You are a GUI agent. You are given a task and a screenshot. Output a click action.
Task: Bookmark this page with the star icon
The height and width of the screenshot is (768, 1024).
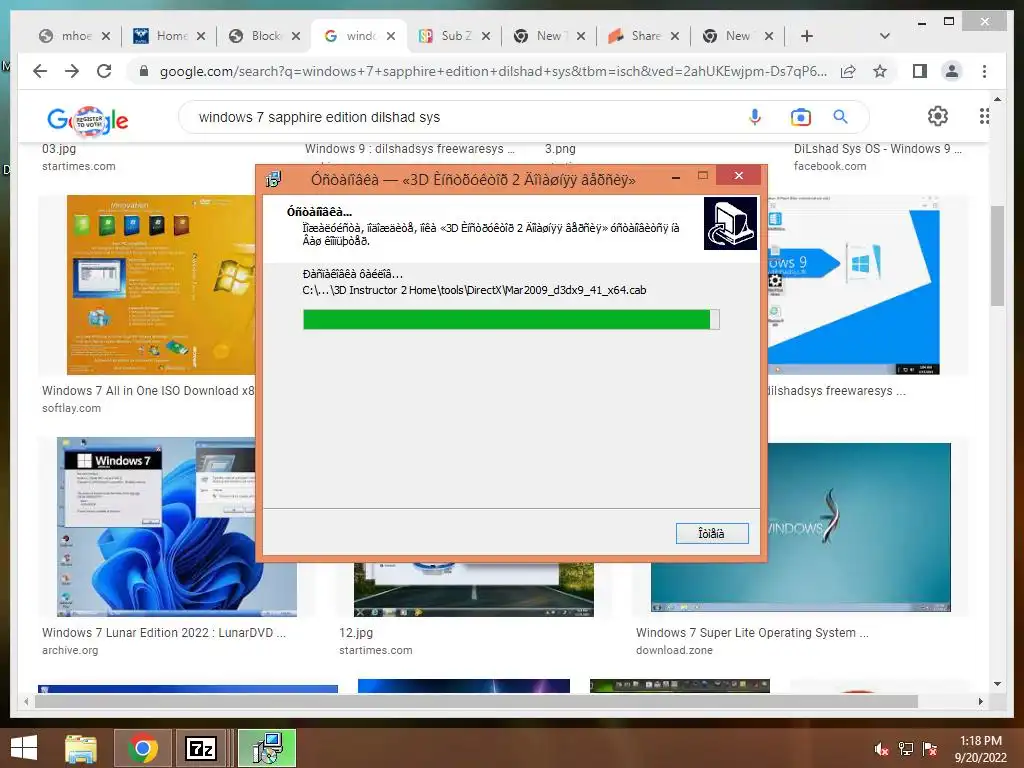coord(880,71)
